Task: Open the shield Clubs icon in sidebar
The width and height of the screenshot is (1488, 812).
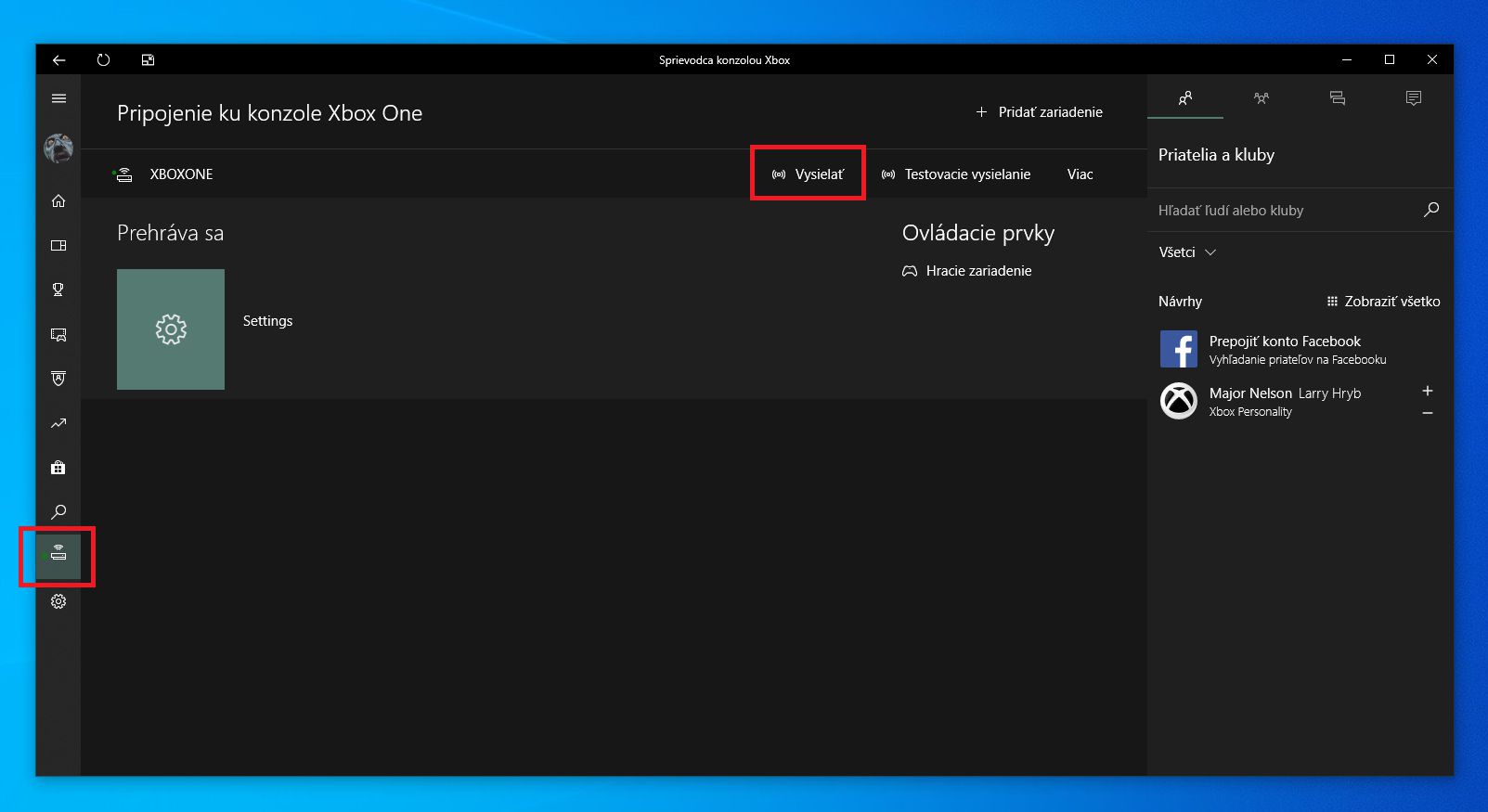Action: coord(58,379)
